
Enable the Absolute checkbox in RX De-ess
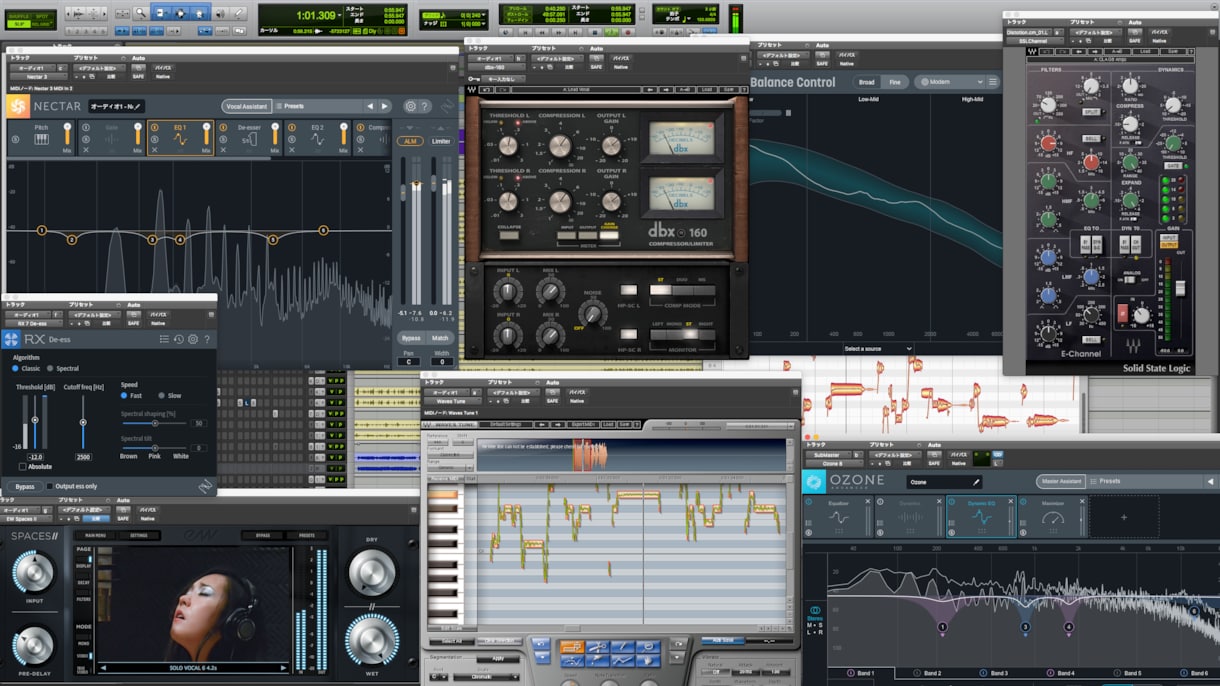[x=23, y=467]
